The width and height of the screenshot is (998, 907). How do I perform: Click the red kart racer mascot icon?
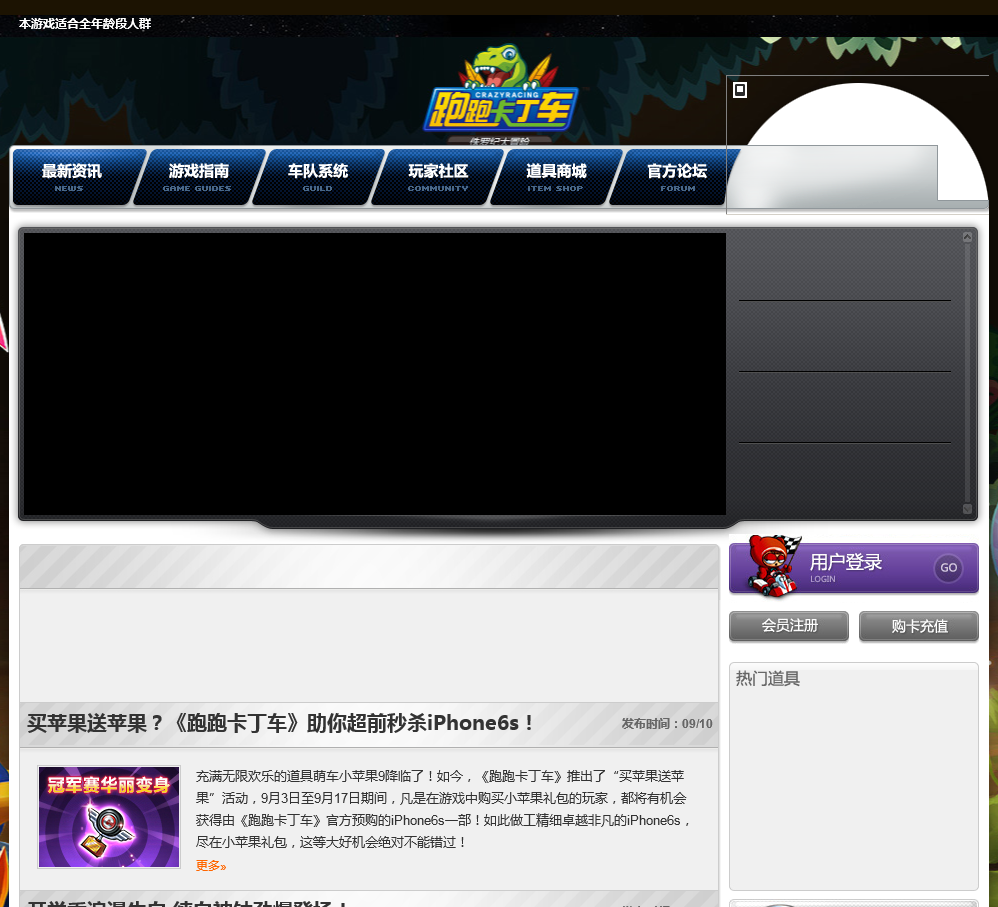[x=773, y=565]
